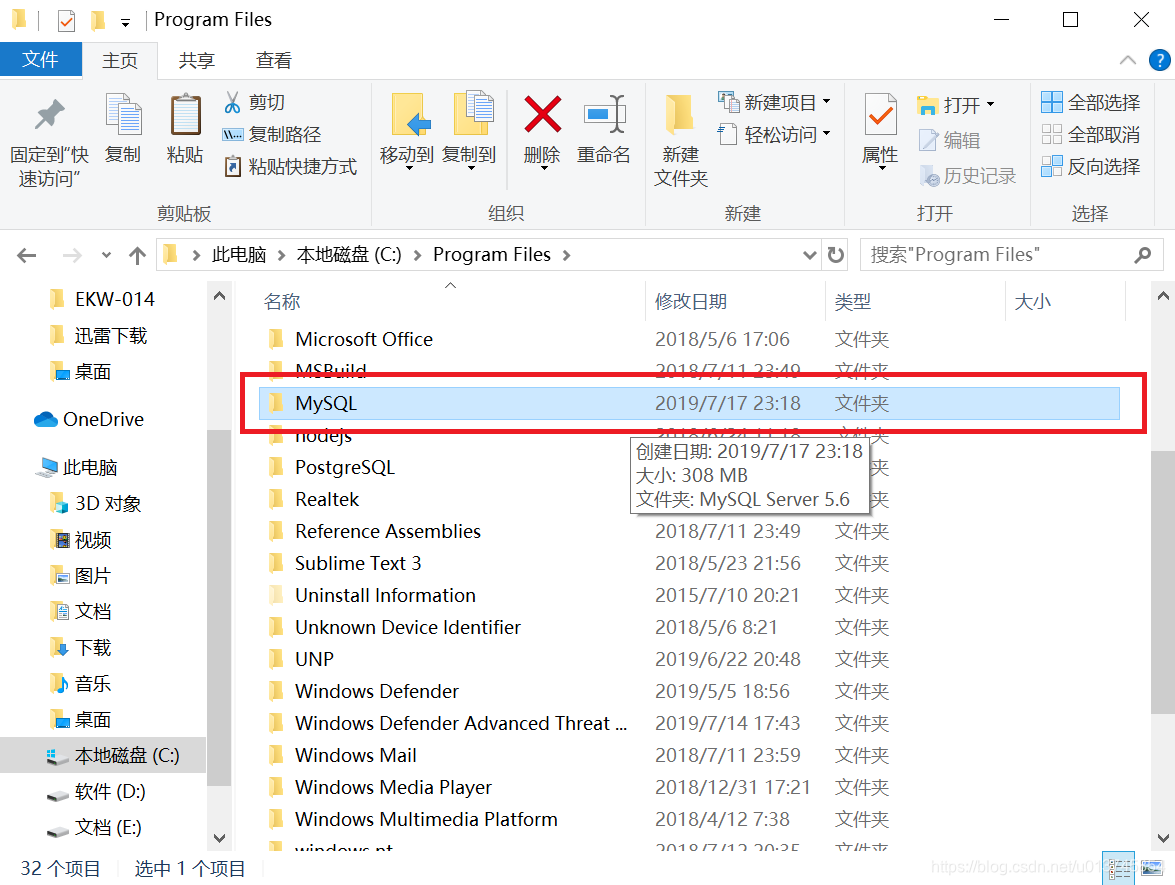Collapse the ribbon with the chevron
Screen dimensions: 1175x885
[1127, 60]
